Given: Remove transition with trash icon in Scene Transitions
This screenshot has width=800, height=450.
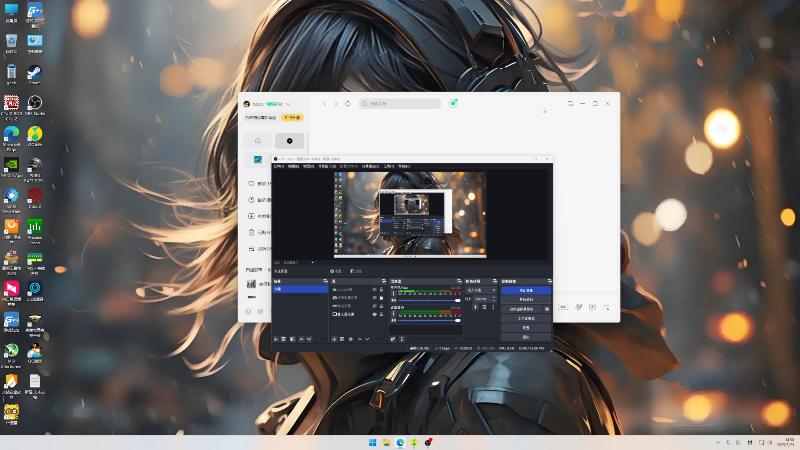Looking at the screenshot, I should click(484, 307).
